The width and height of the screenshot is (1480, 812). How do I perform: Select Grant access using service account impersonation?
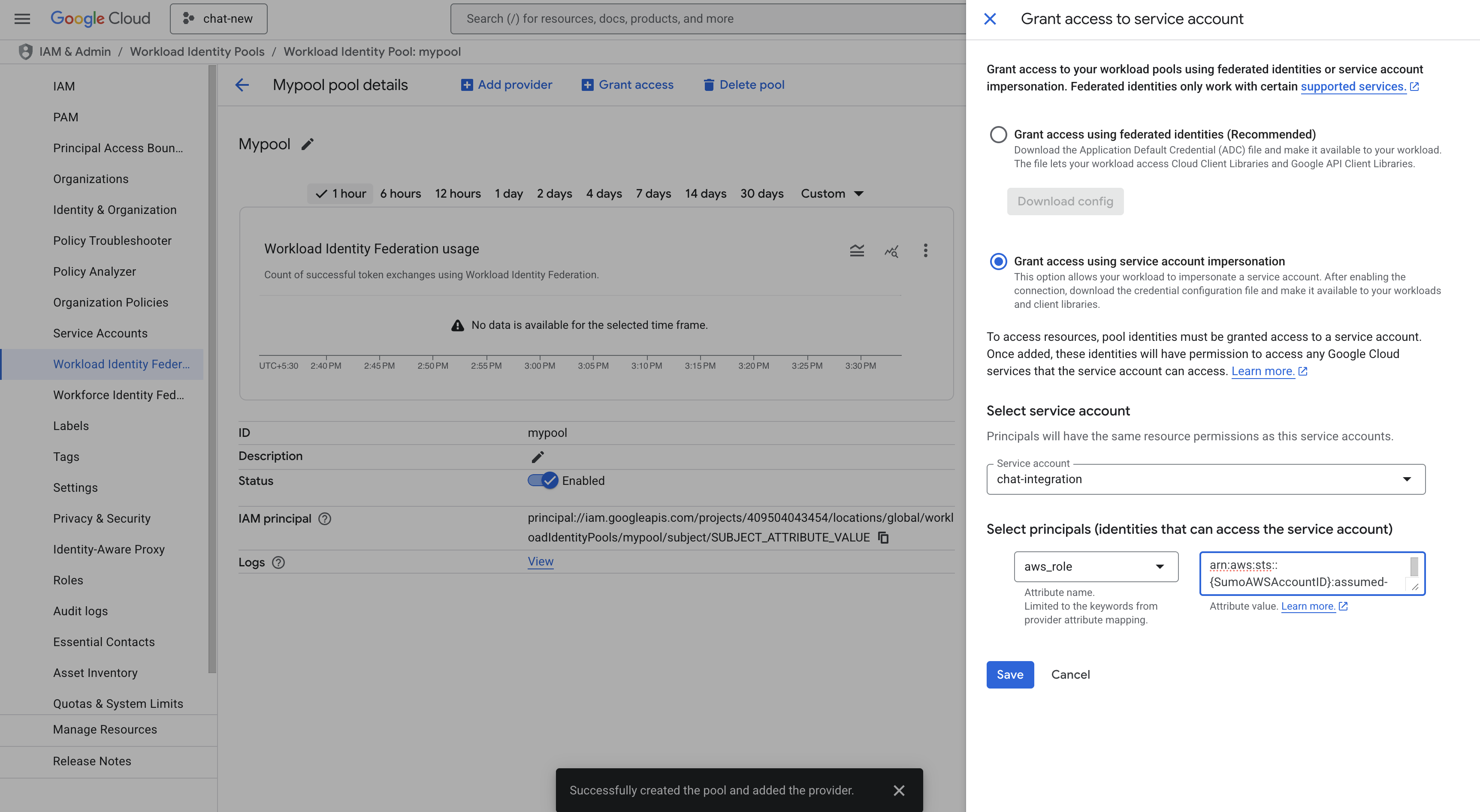(999, 262)
